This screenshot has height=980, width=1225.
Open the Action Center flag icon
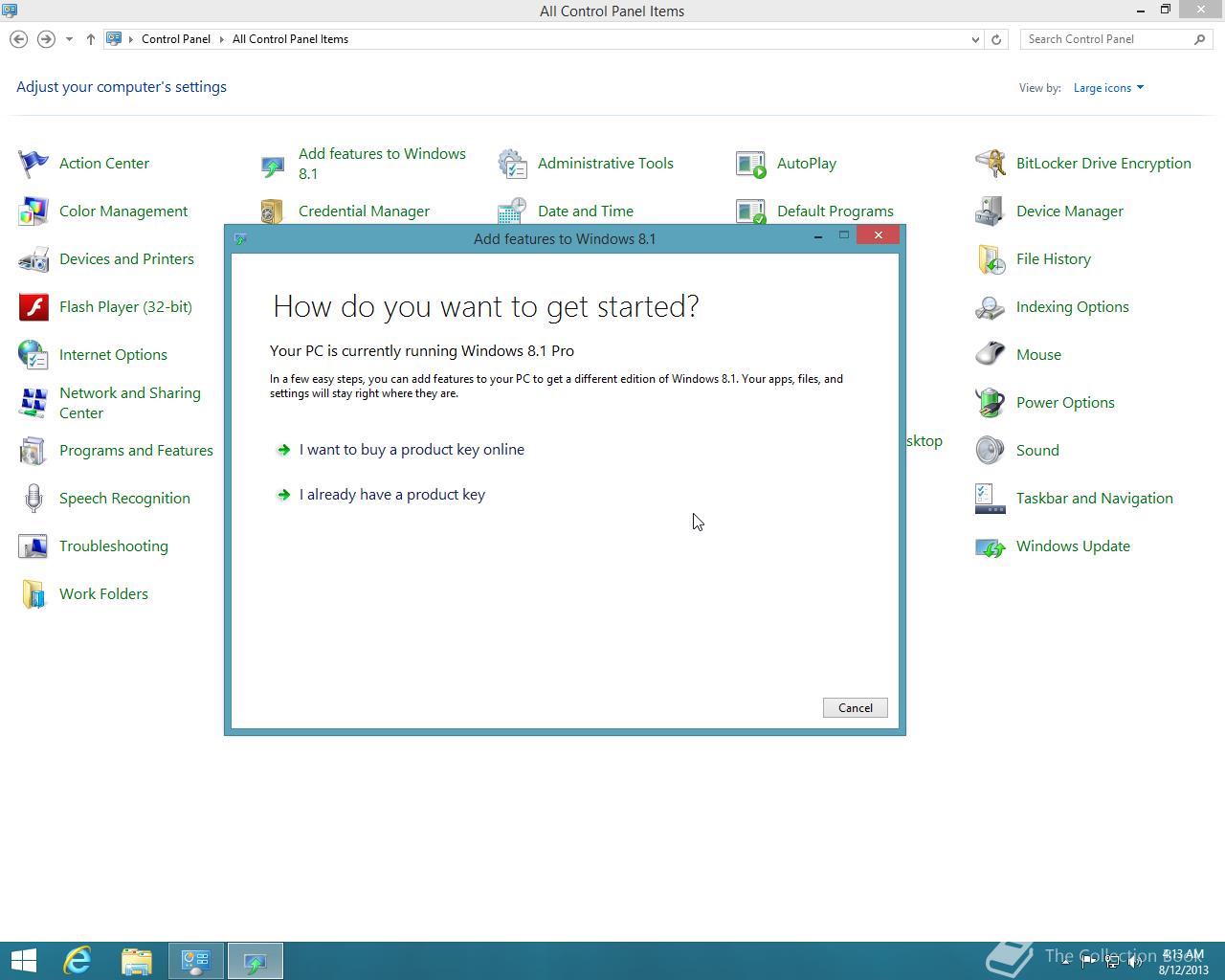click(x=33, y=164)
